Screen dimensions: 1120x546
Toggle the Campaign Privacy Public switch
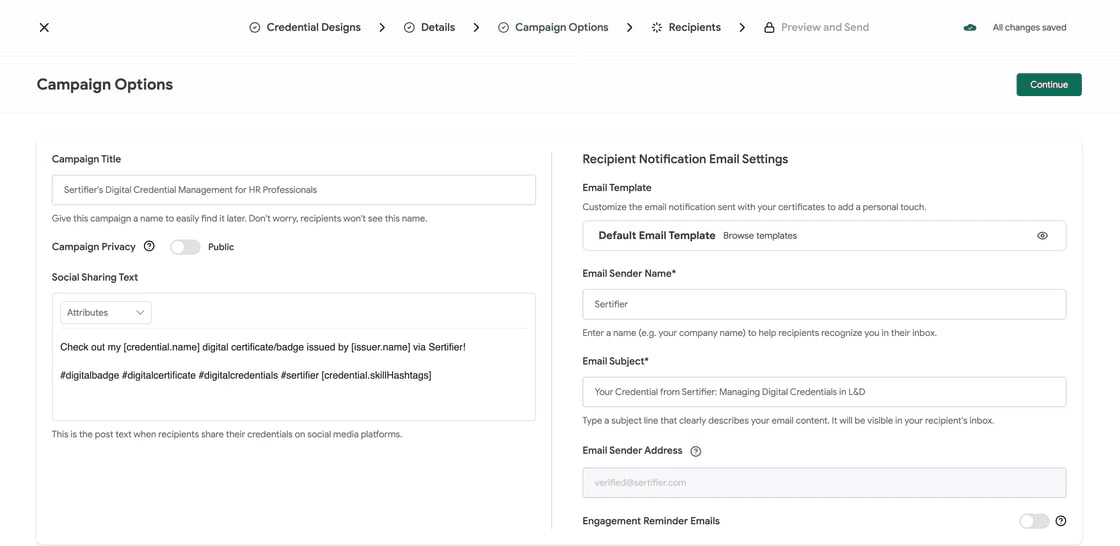pyautogui.click(x=185, y=247)
